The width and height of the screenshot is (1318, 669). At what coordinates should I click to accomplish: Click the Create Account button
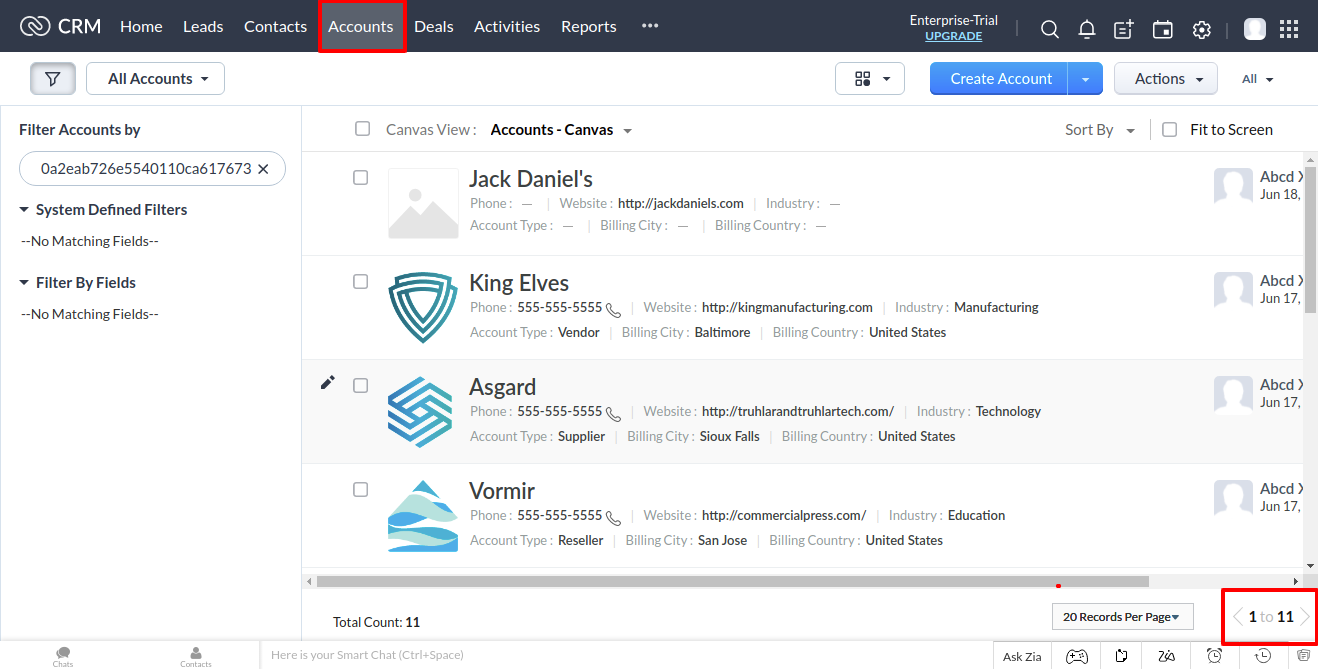click(1000, 79)
